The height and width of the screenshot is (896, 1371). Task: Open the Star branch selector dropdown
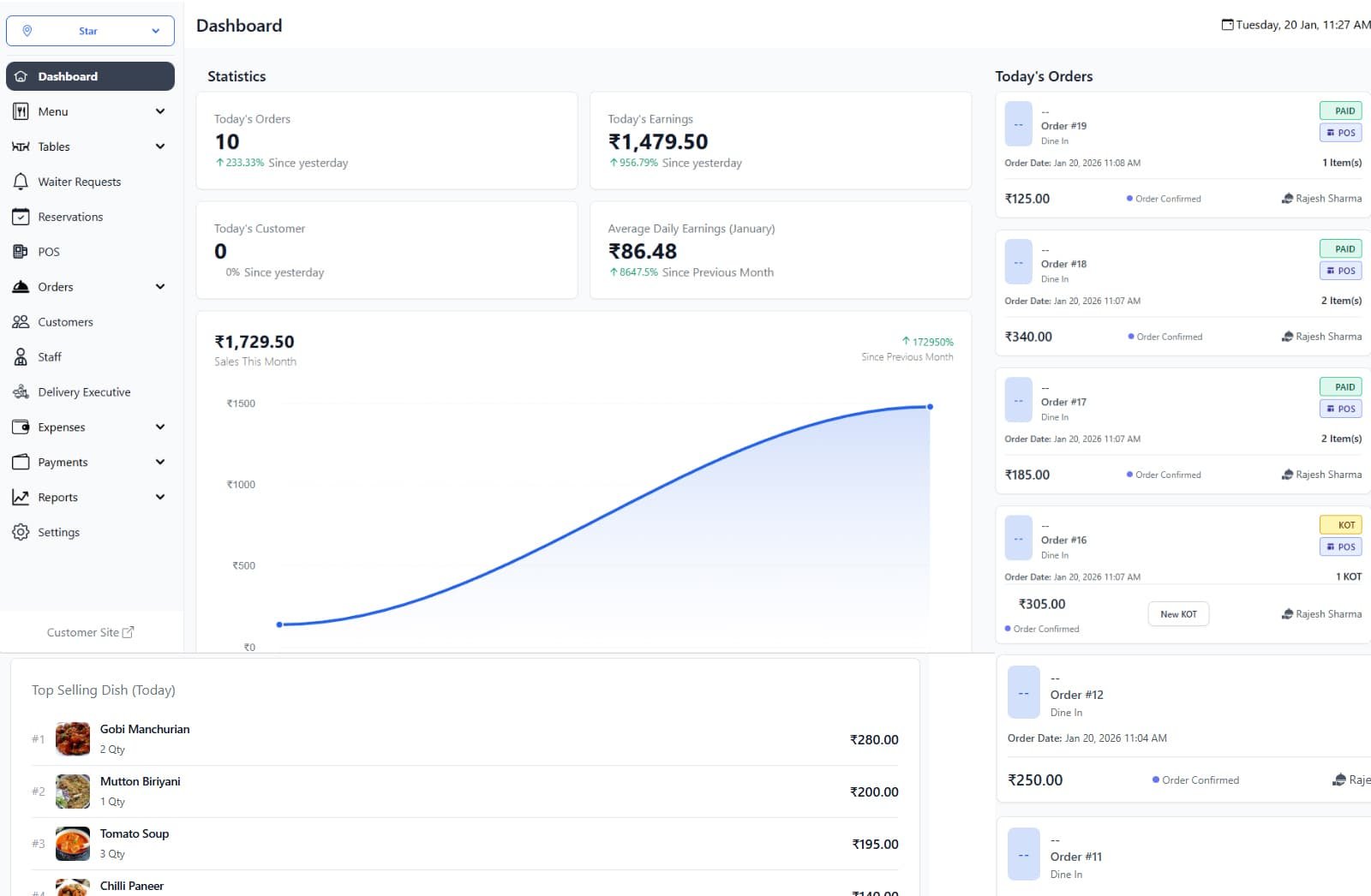(90, 31)
